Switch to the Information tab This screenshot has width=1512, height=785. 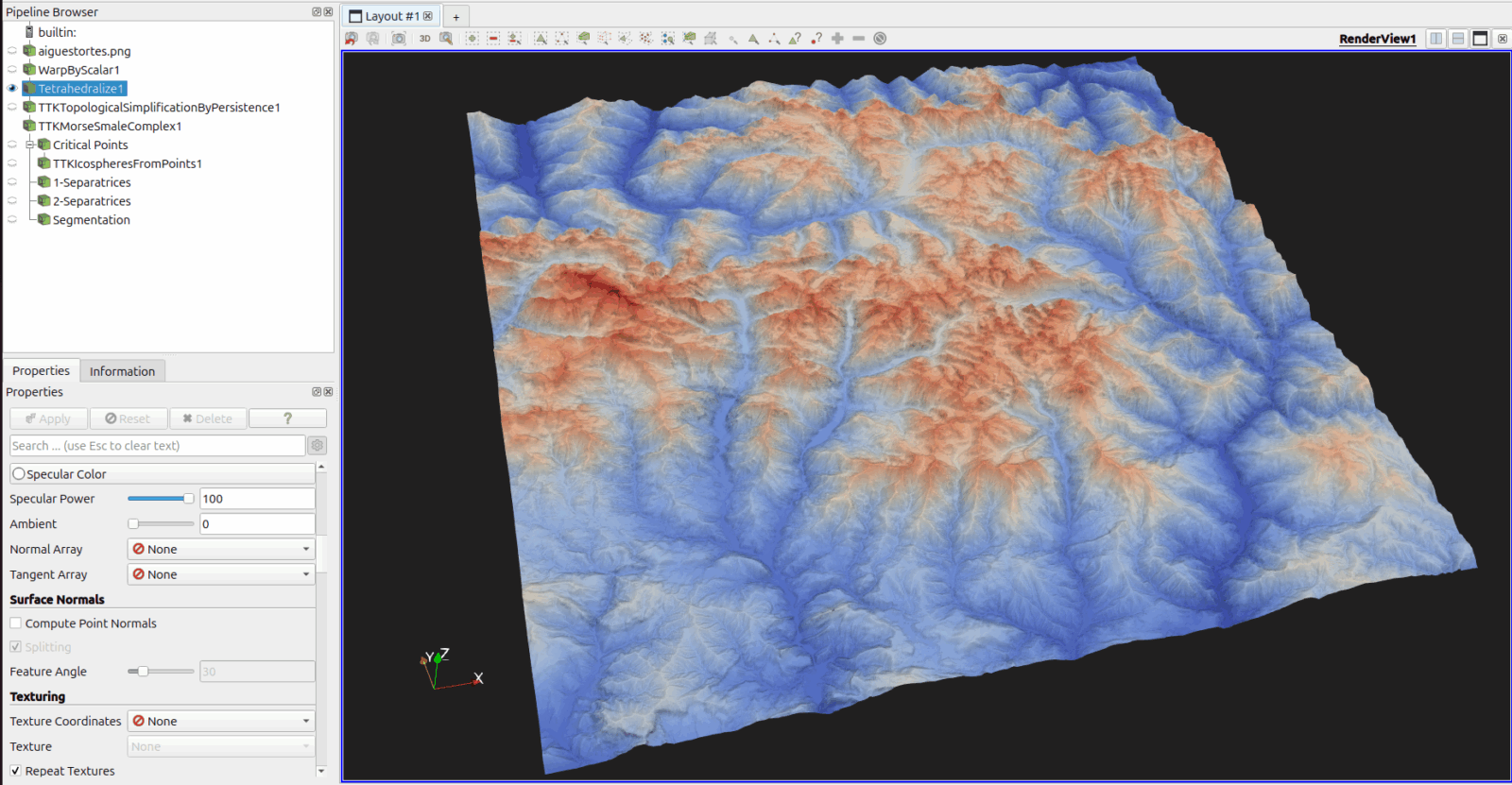(122, 371)
